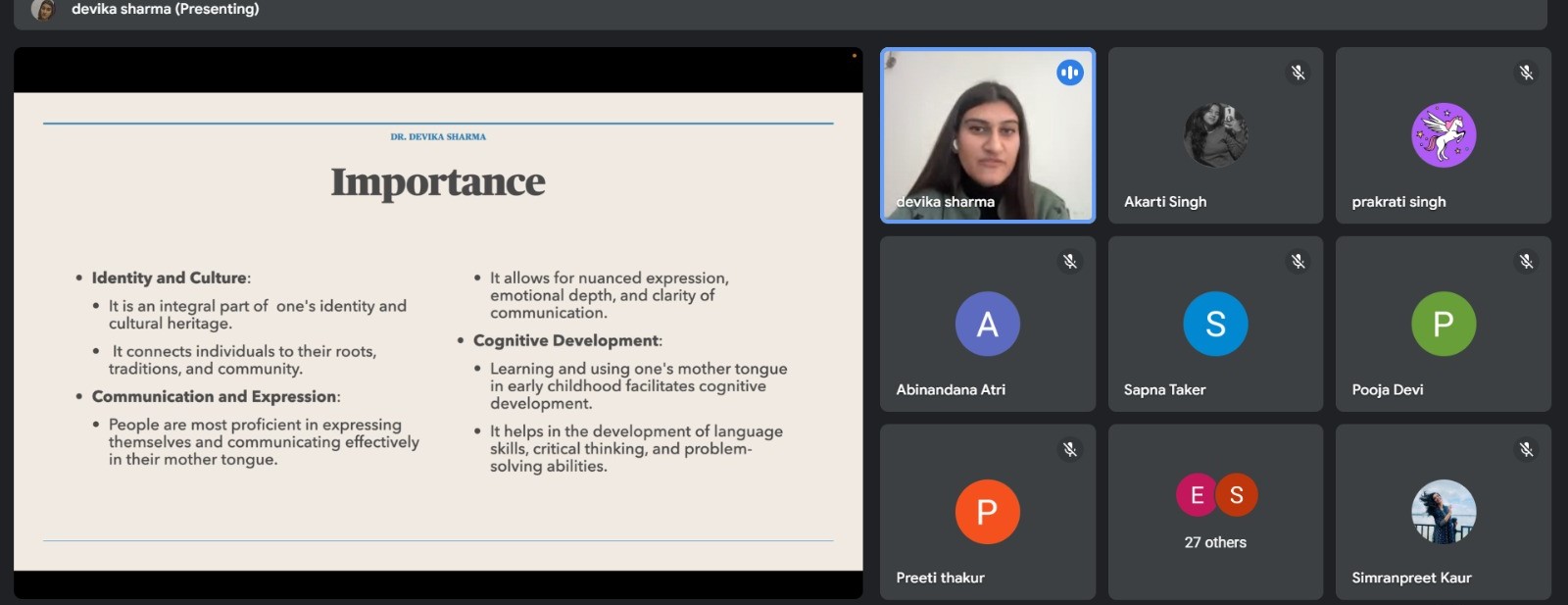Viewport: 1568px width, 605px height.
Task: Click bullet 'Learning and using one's mother tongue'
Action: (x=639, y=386)
